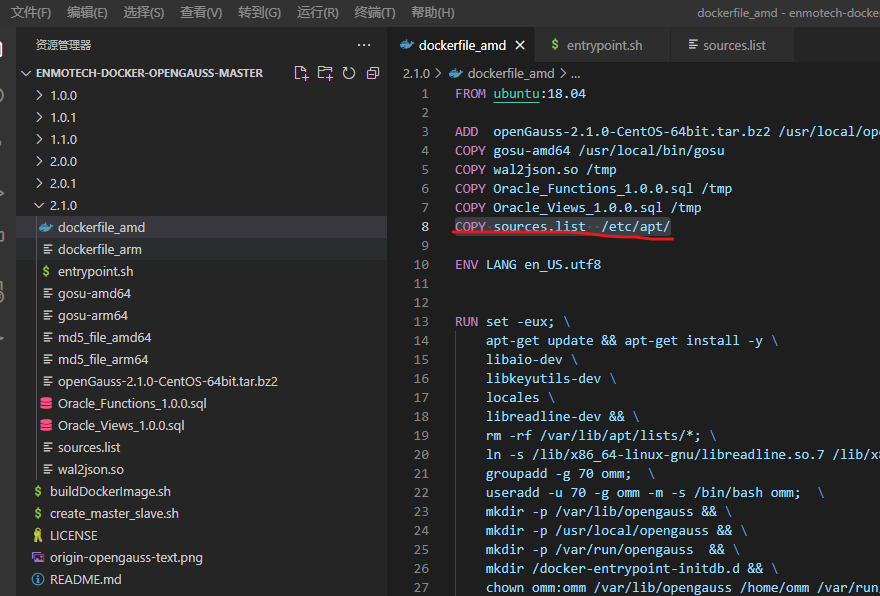This screenshot has height=596, width=880.
Task: Open the 终端(T) menu
Action: coord(375,12)
